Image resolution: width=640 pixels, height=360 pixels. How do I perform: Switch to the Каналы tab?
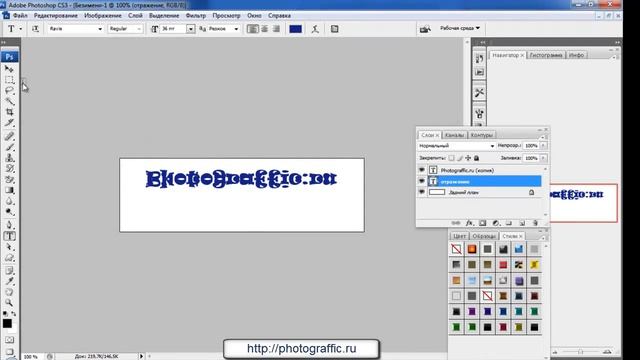click(x=454, y=135)
